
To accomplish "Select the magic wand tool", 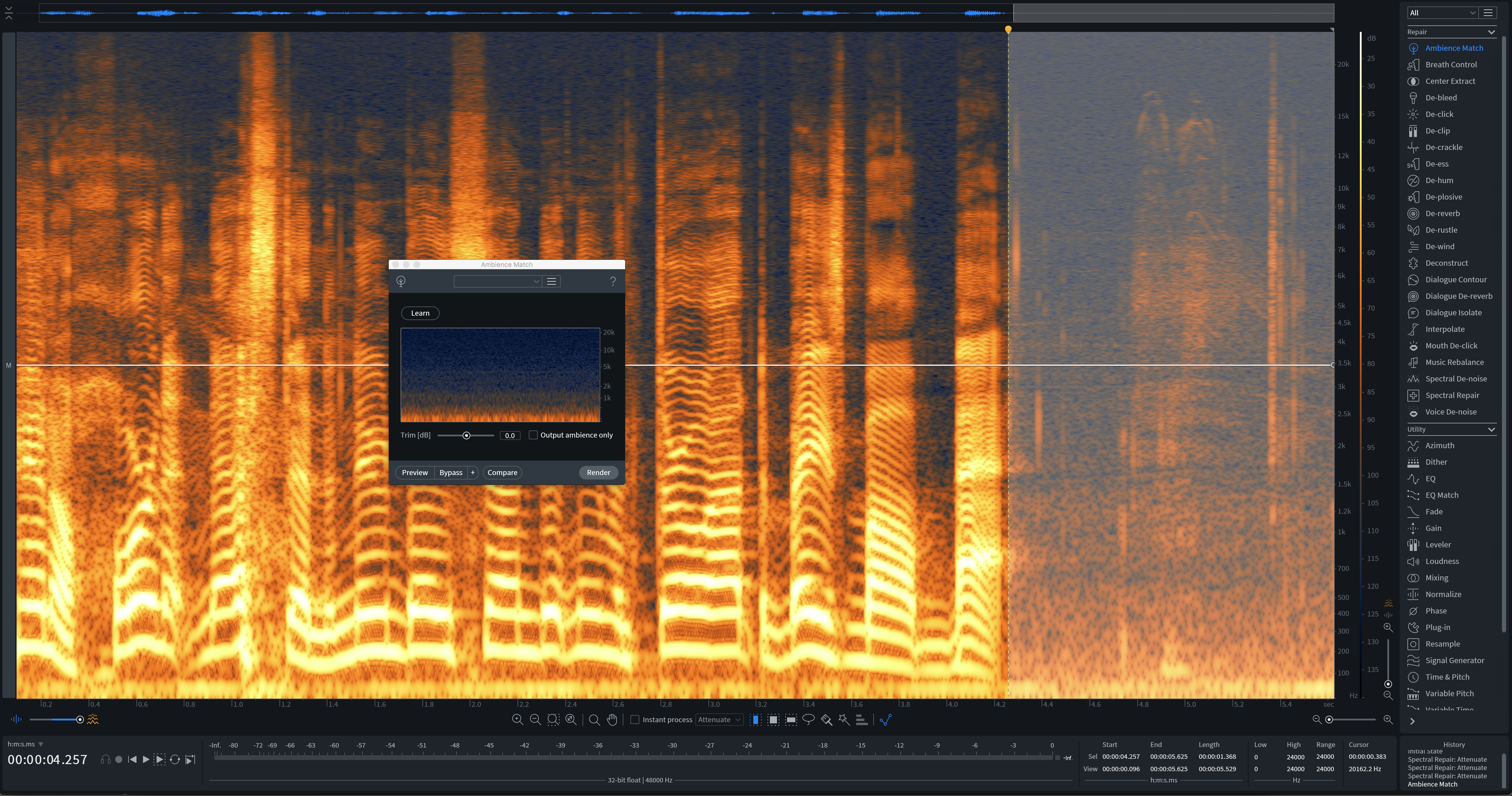I will pyautogui.click(x=844, y=720).
